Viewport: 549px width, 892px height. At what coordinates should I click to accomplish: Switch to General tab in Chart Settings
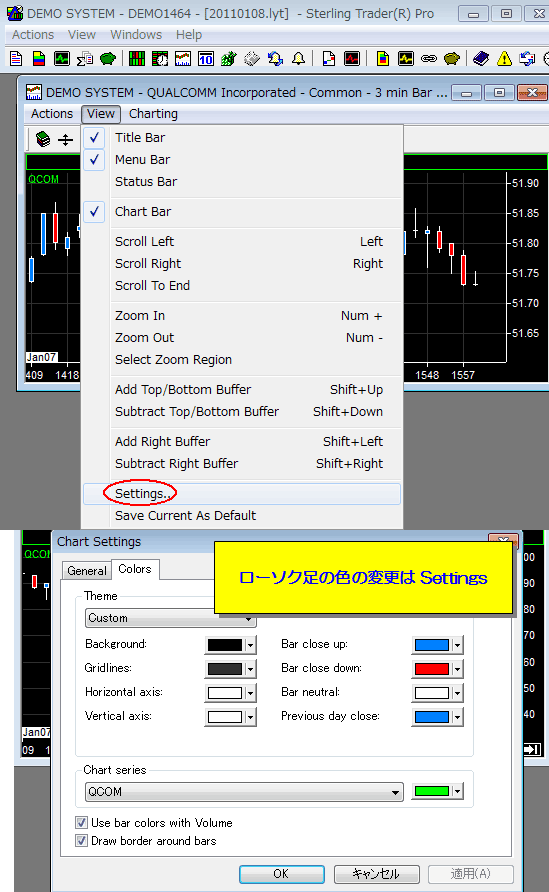[86, 571]
